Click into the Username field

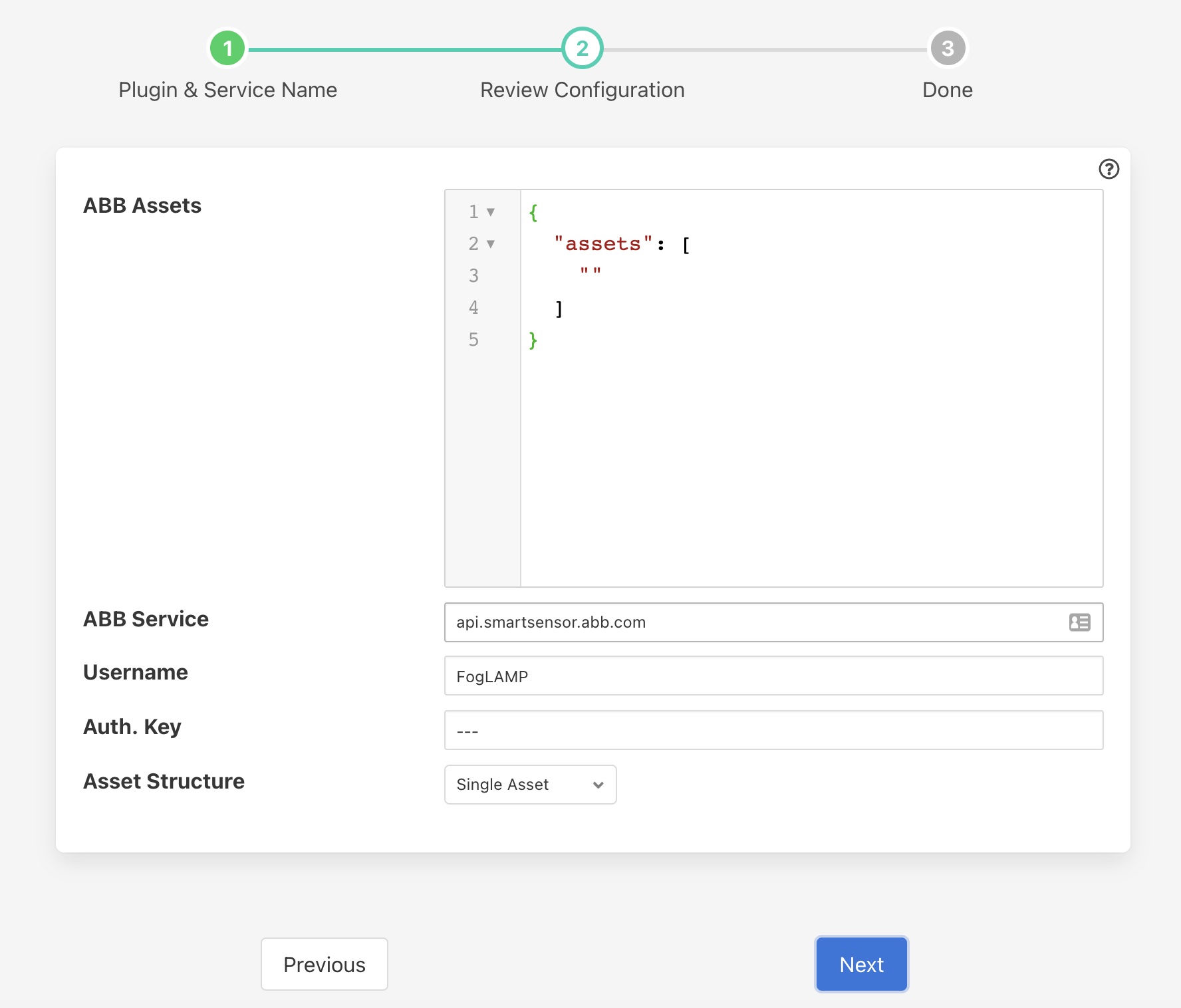773,676
